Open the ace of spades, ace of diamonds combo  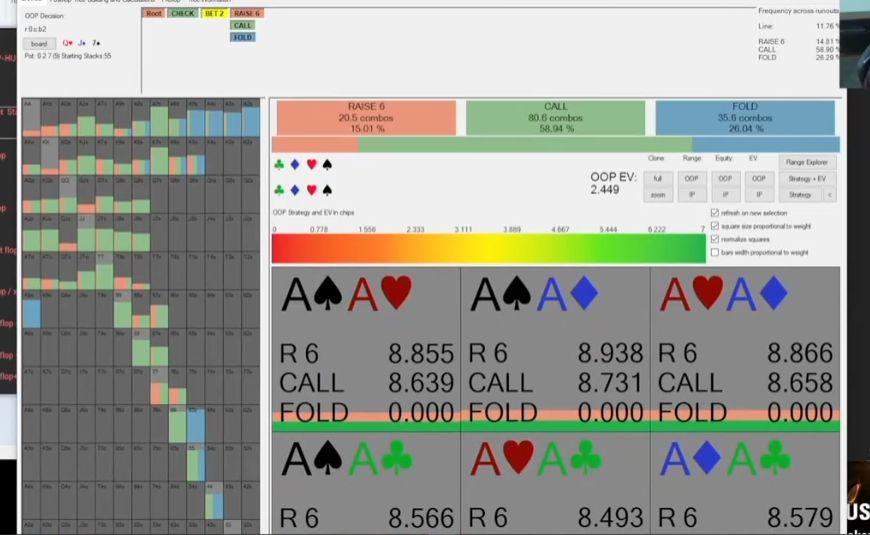pos(555,349)
